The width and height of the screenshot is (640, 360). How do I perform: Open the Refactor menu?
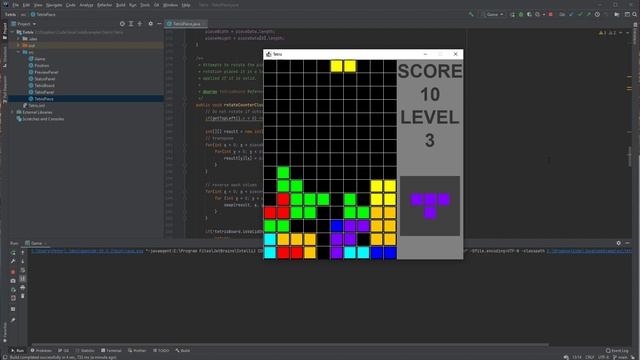[x=104, y=5]
